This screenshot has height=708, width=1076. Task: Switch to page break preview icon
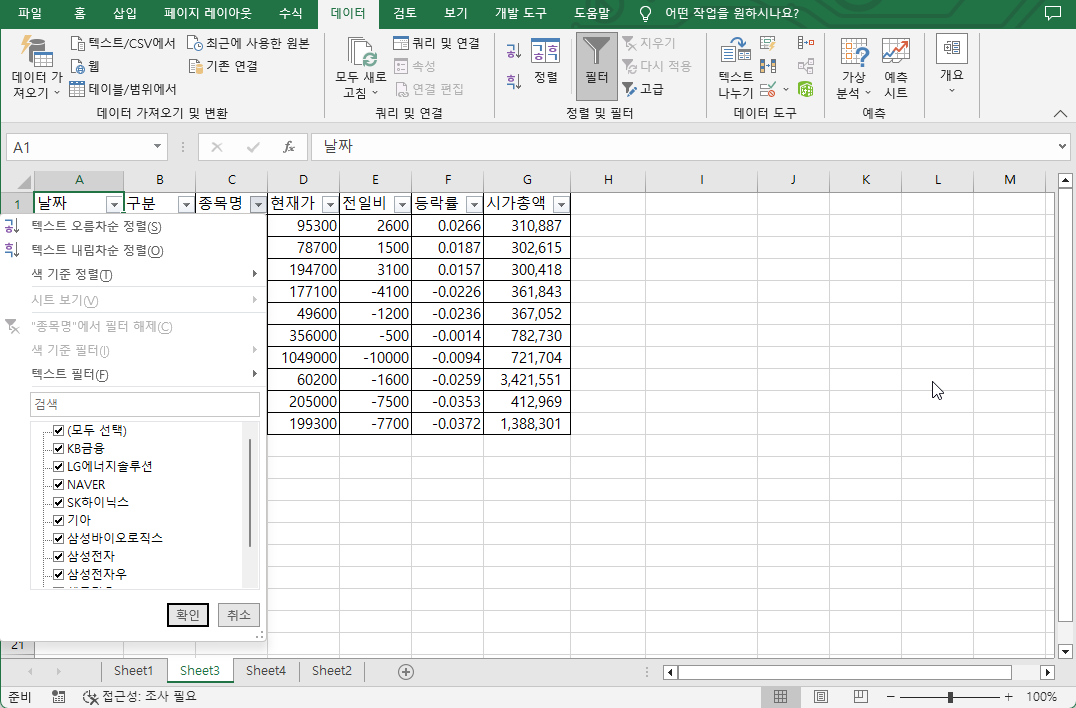(x=861, y=697)
